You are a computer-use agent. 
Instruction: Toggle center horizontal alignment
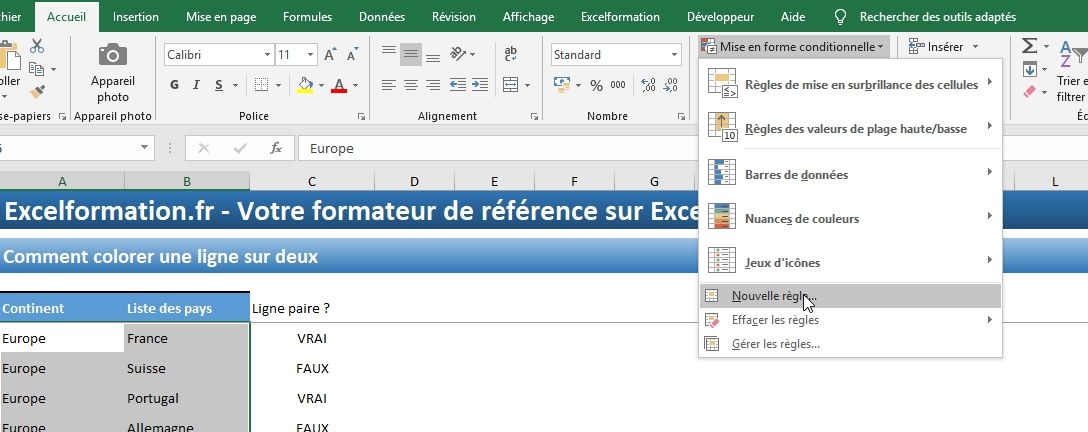(410, 85)
